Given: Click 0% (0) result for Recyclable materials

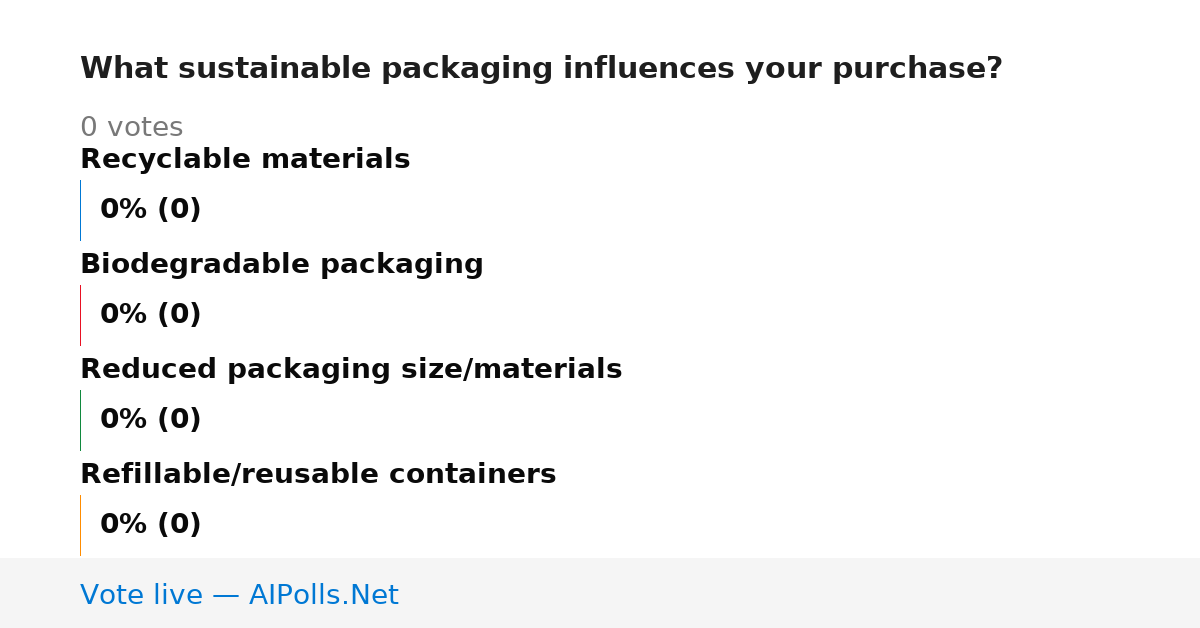Looking at the screenshot, I should coord(151,210).
